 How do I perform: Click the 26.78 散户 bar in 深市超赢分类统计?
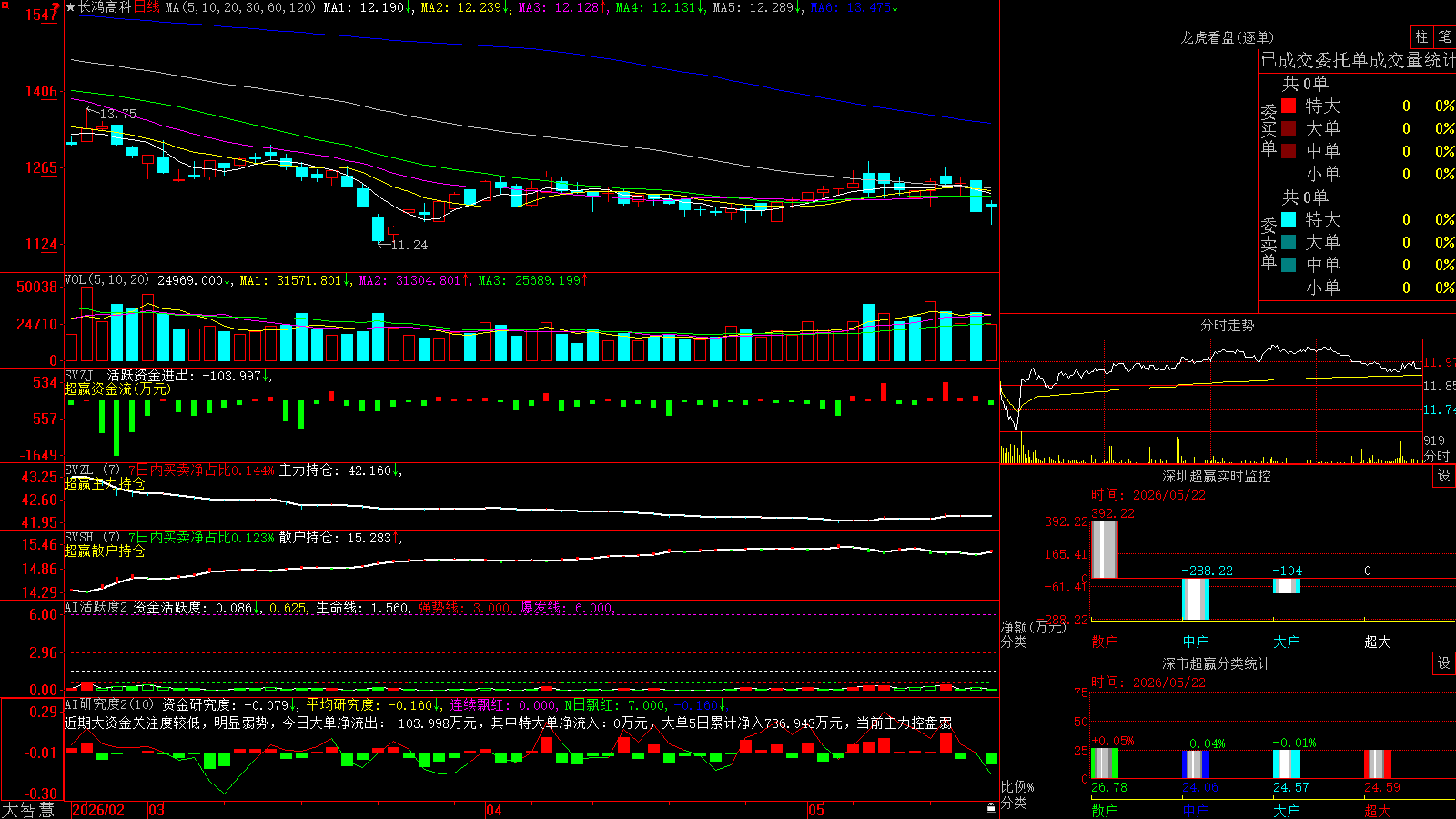(x=1105, y=763)
